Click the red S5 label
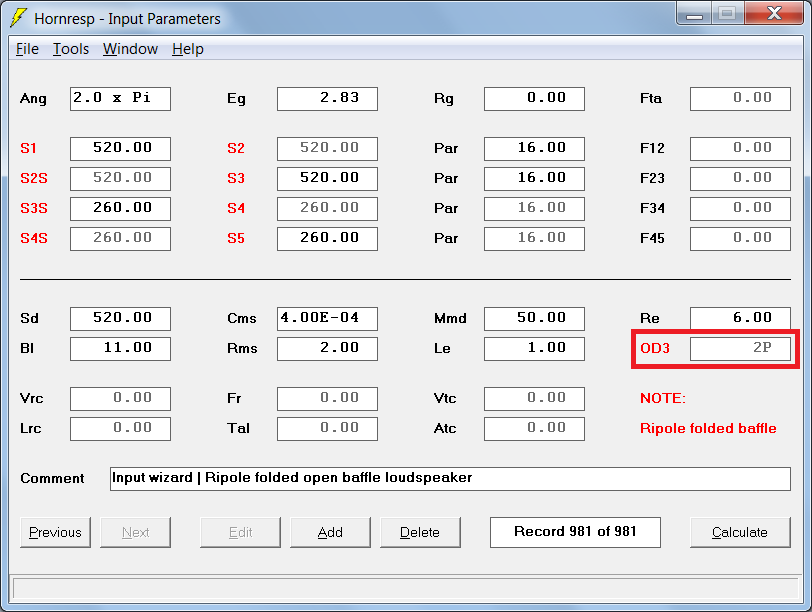Viewport: 812px width, 612px height. [236, 239]
